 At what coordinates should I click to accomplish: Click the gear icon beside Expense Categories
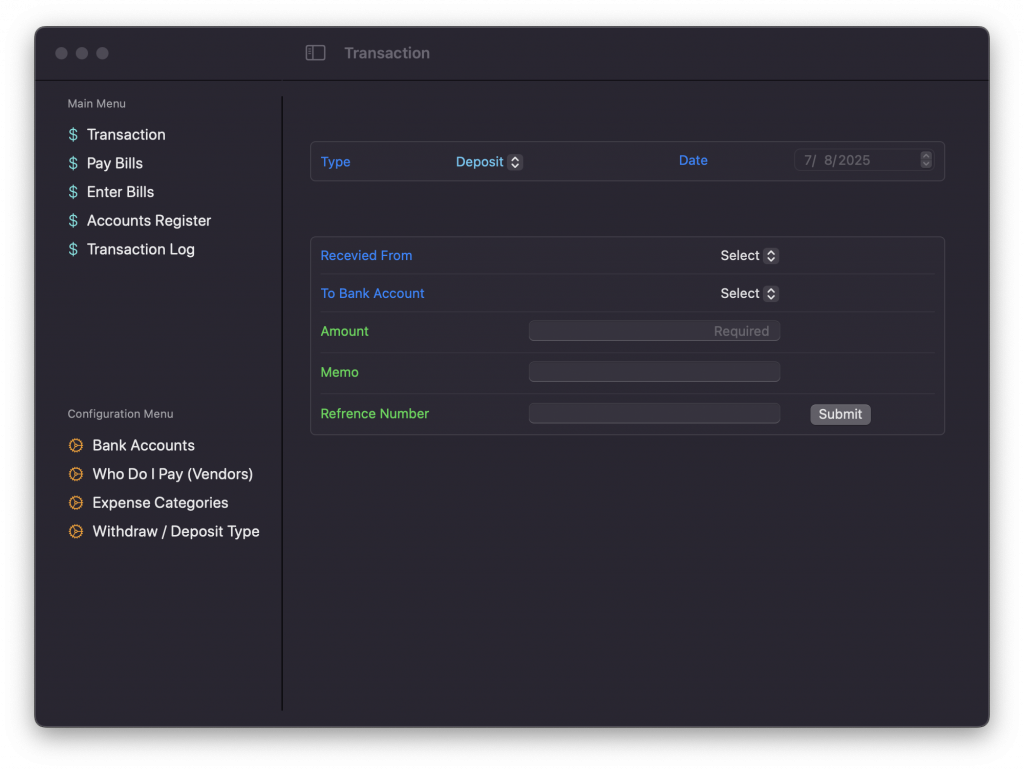click(75, 503)
